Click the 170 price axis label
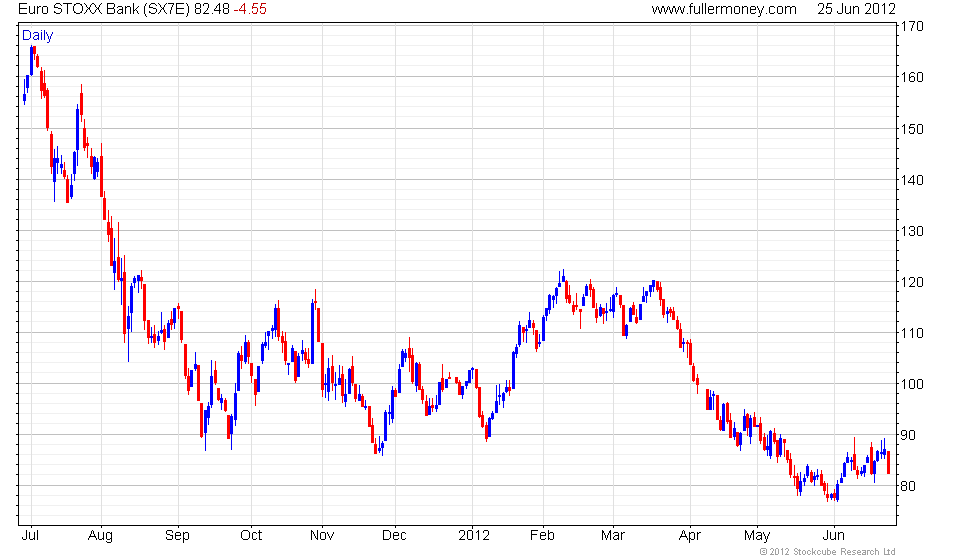Screen dimensions: 980x560 912,26
